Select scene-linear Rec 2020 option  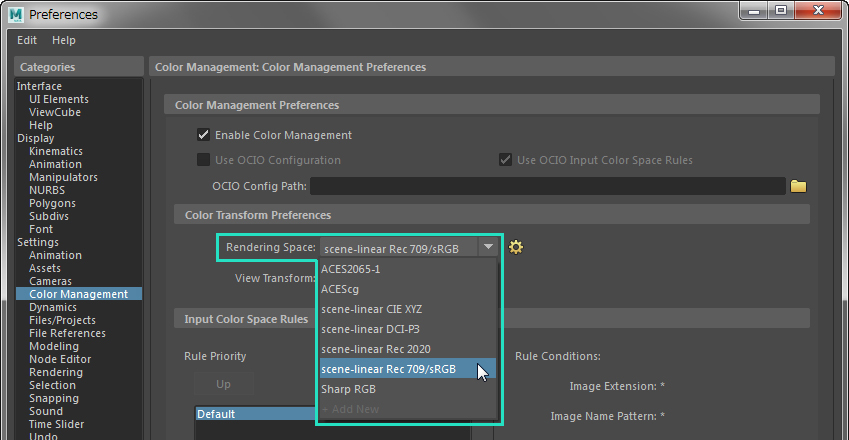pyautogui.click(x=407, y=349)
